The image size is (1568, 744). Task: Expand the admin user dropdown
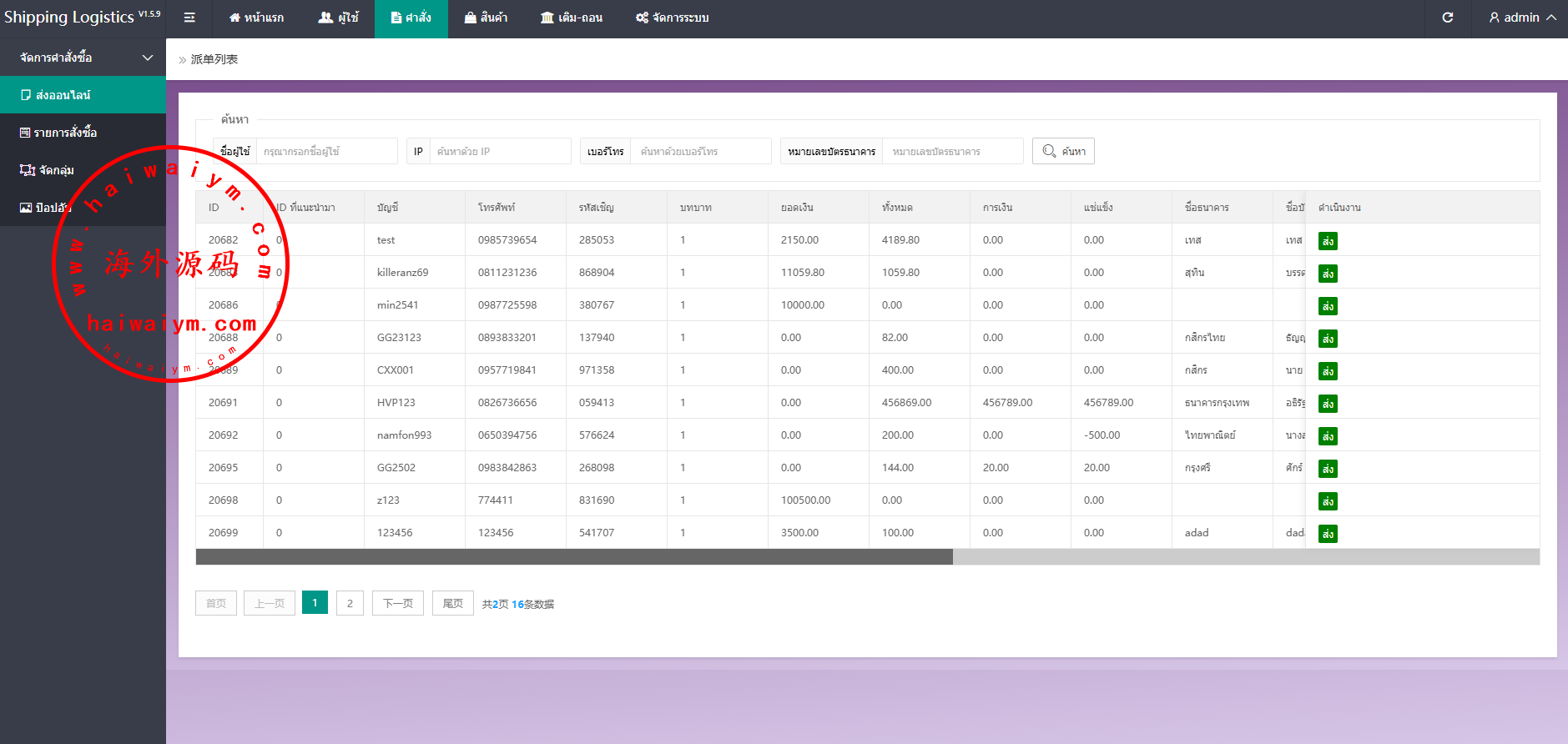1522,18
